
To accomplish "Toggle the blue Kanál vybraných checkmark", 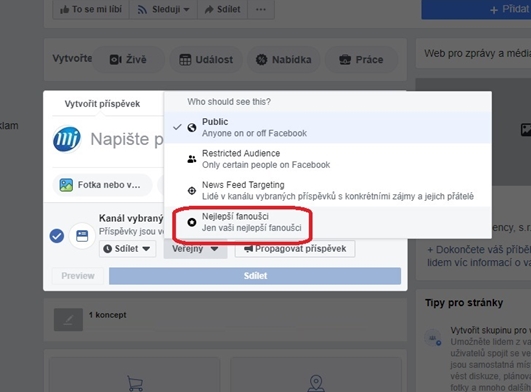I will (57, 236).
